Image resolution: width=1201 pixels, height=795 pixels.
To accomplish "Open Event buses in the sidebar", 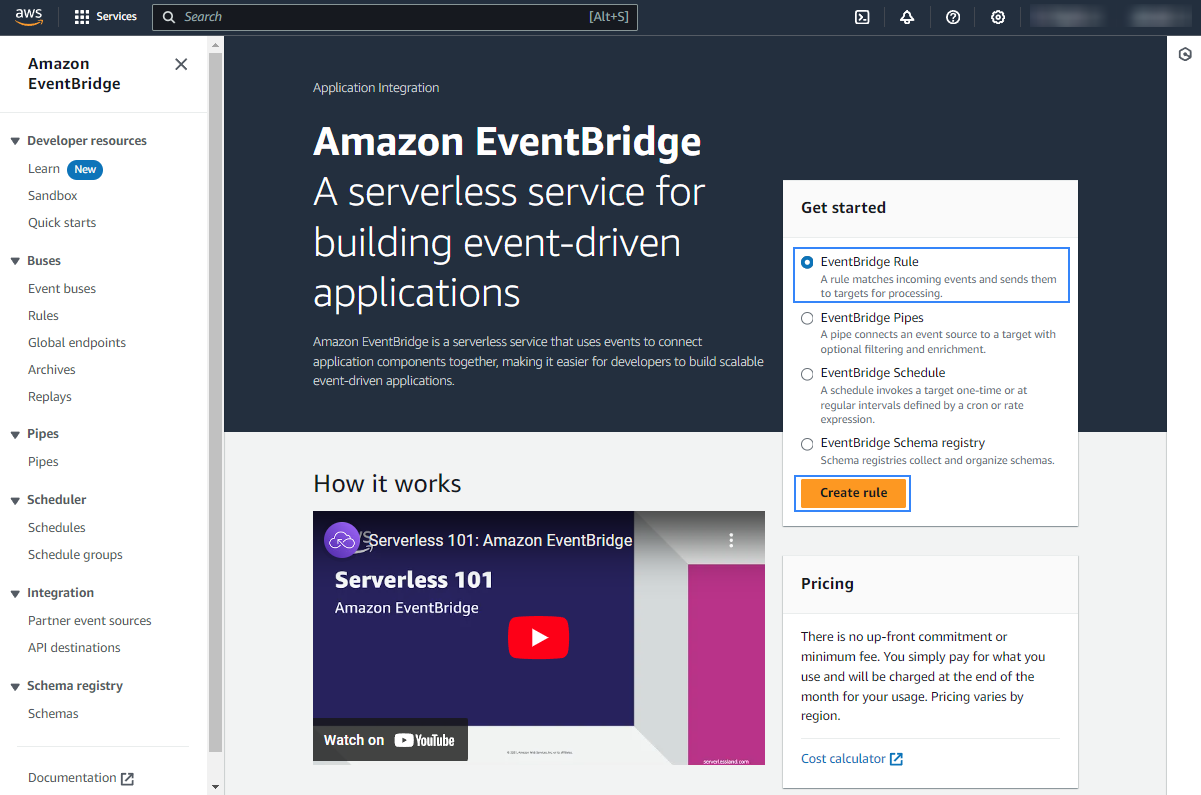I will coord(62,289).
